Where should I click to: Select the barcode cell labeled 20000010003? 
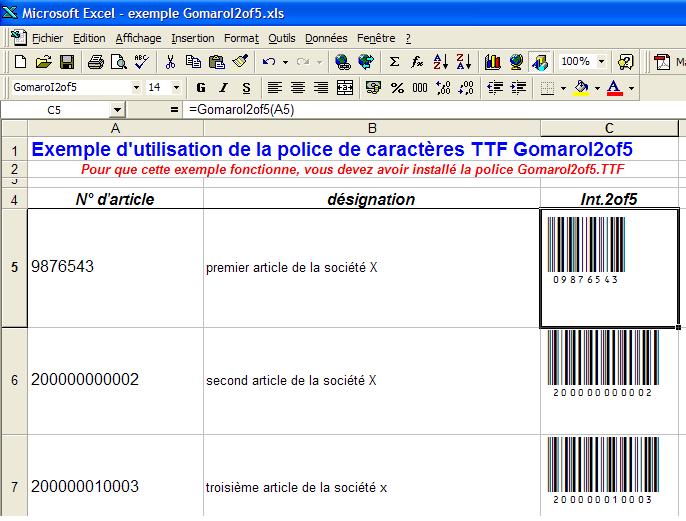[609, 475]
